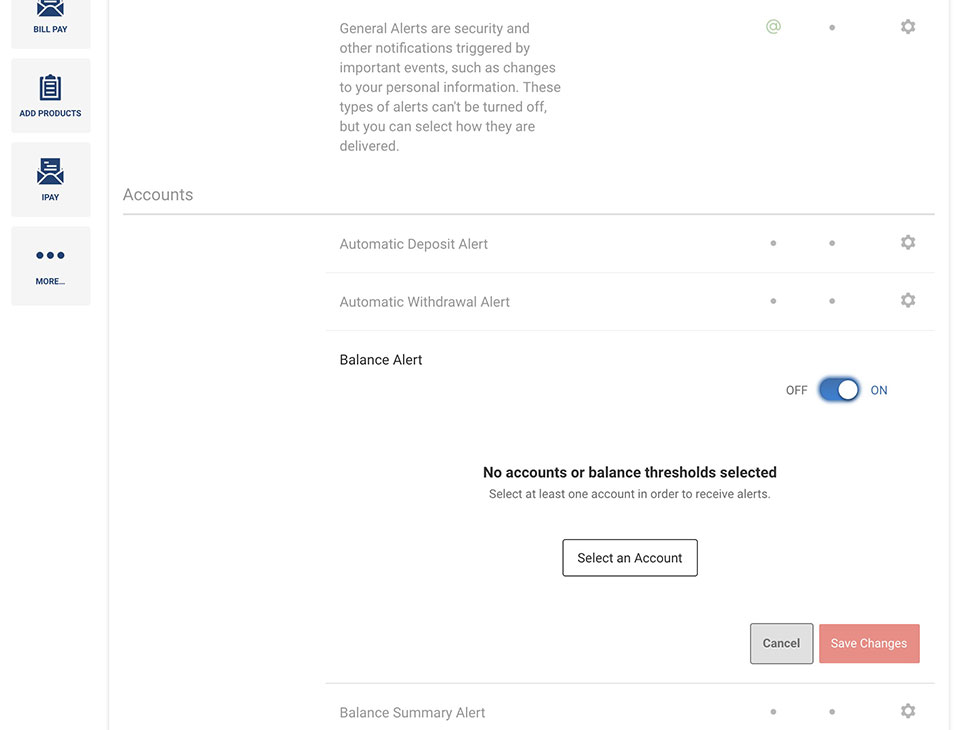The image size is (960, 730).
Task: Click Save Changes button
Action: (x=869, y=644)
